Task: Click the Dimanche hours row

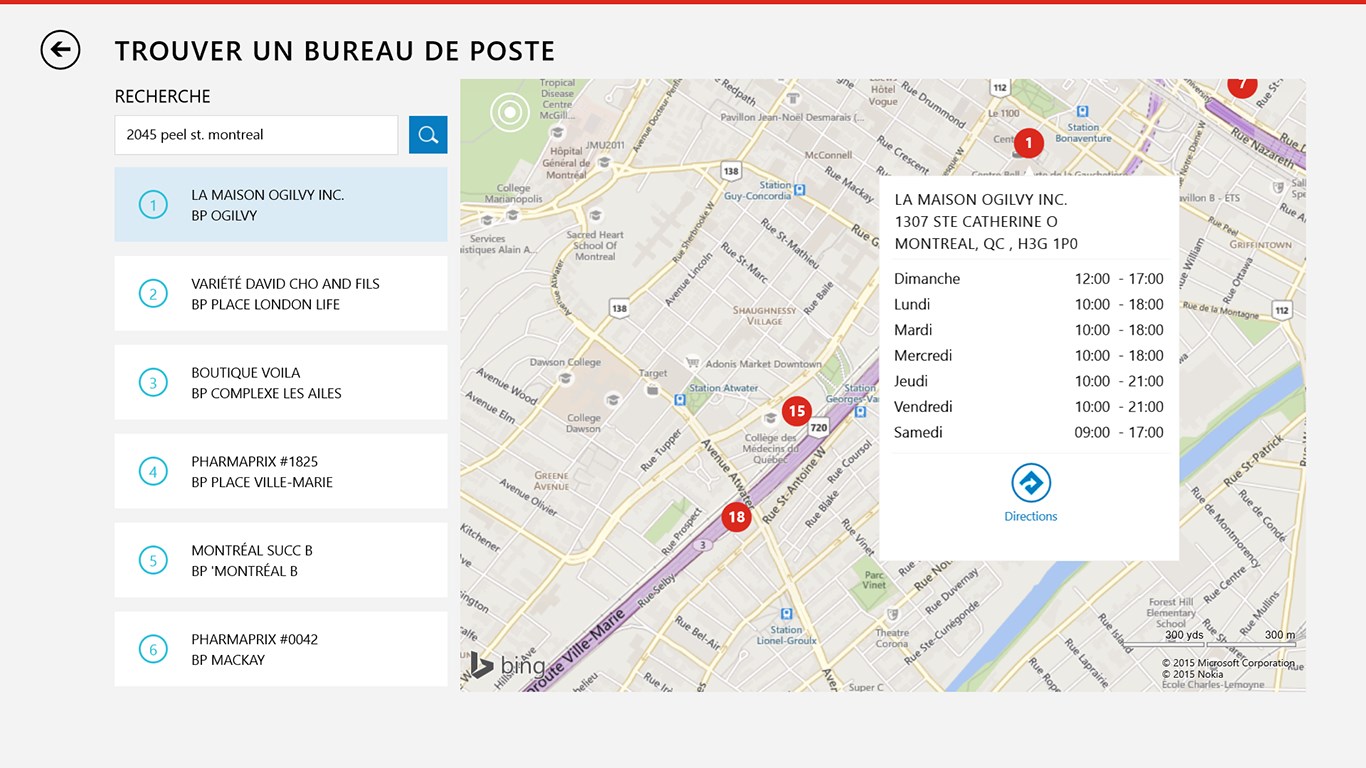Action: click(x=1029, y=279)
